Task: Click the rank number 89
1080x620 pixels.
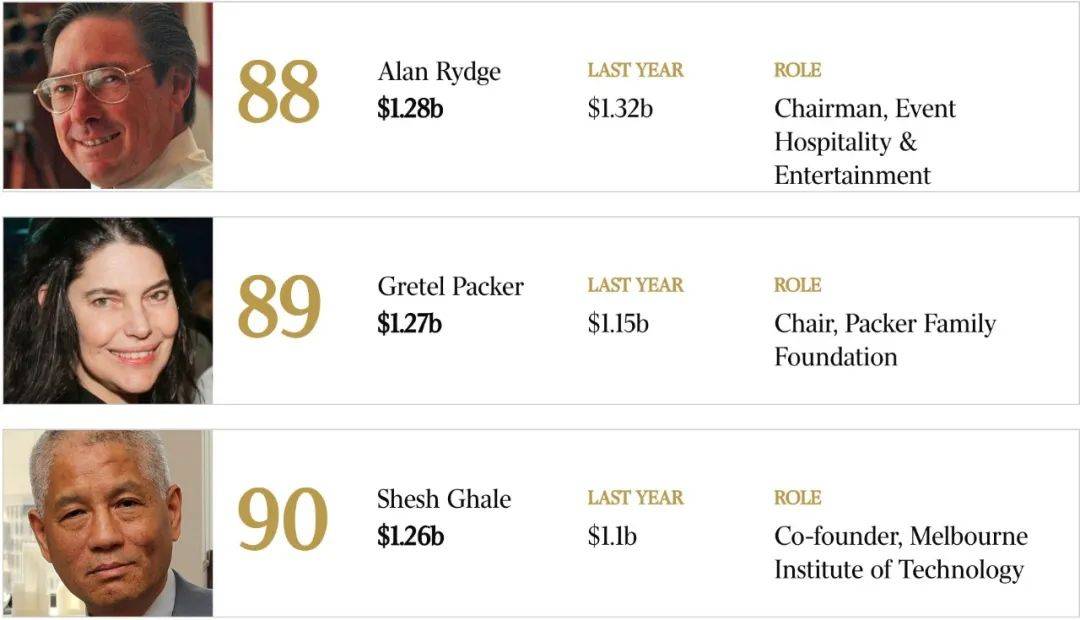Action: (x=279, y=307)
